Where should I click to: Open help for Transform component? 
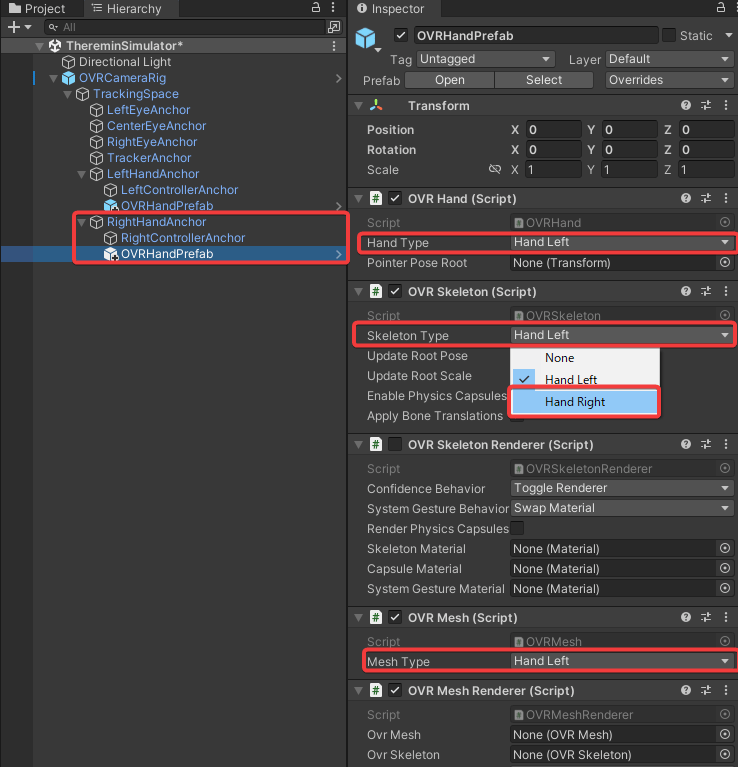pos(686,105)
